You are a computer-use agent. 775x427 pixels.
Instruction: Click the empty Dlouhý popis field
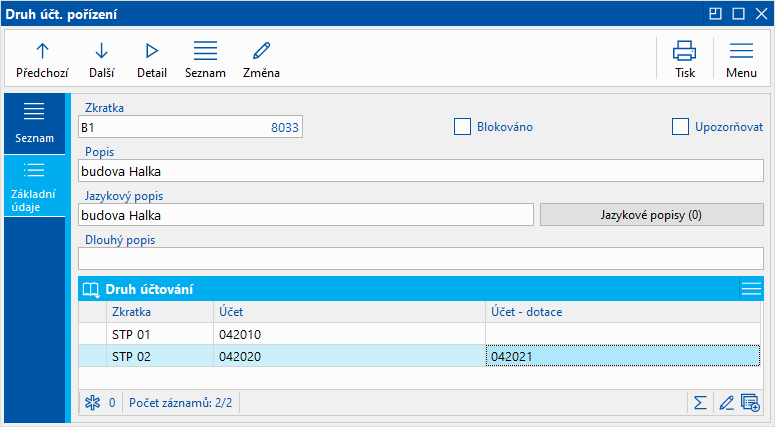point(421,258)
